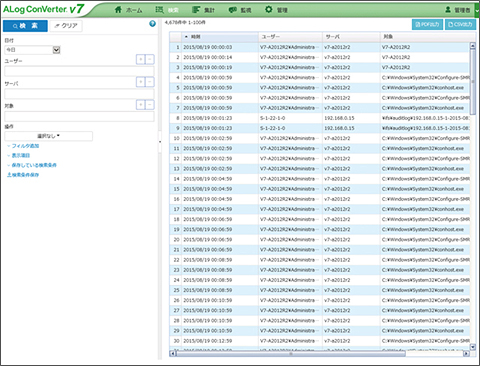Open the 日付 dropdown showing 今日
This screenshot has height=366, width=480.
[32, 50]
